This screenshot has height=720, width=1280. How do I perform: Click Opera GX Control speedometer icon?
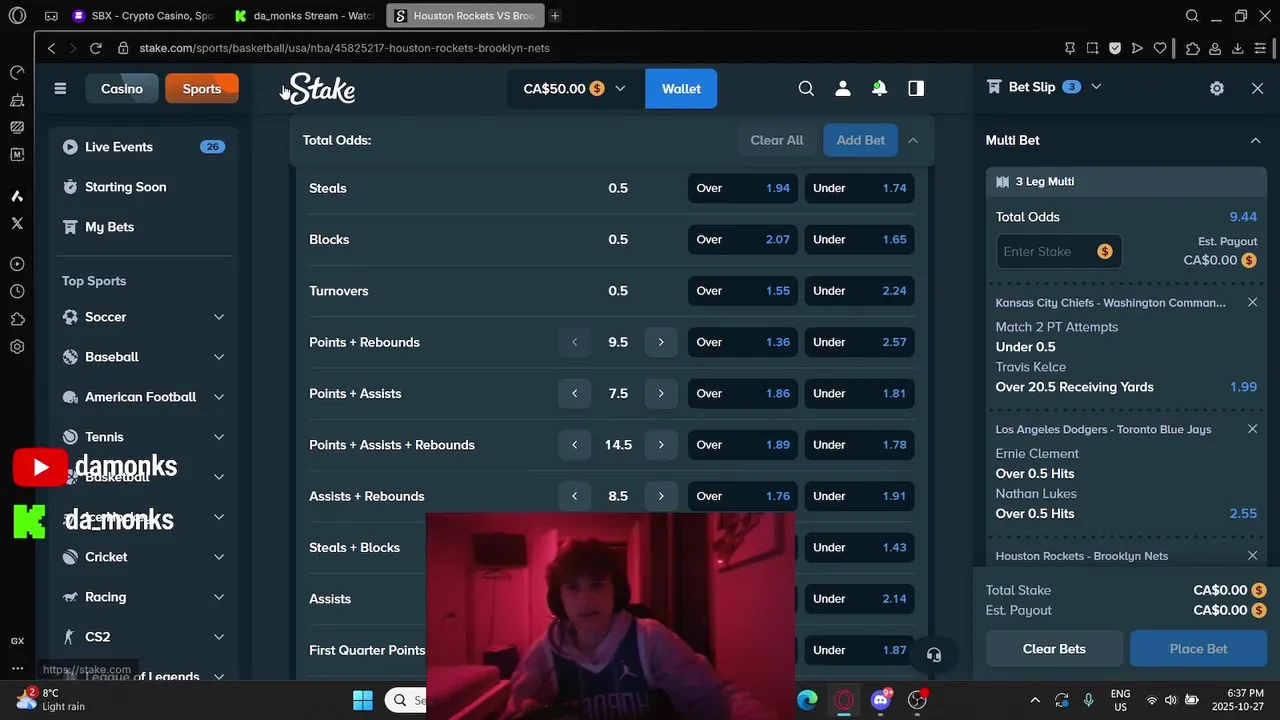17,72
